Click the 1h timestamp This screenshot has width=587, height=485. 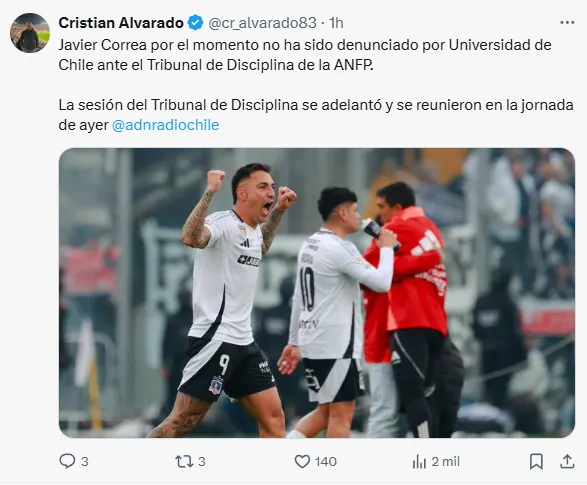coord(336,23)
